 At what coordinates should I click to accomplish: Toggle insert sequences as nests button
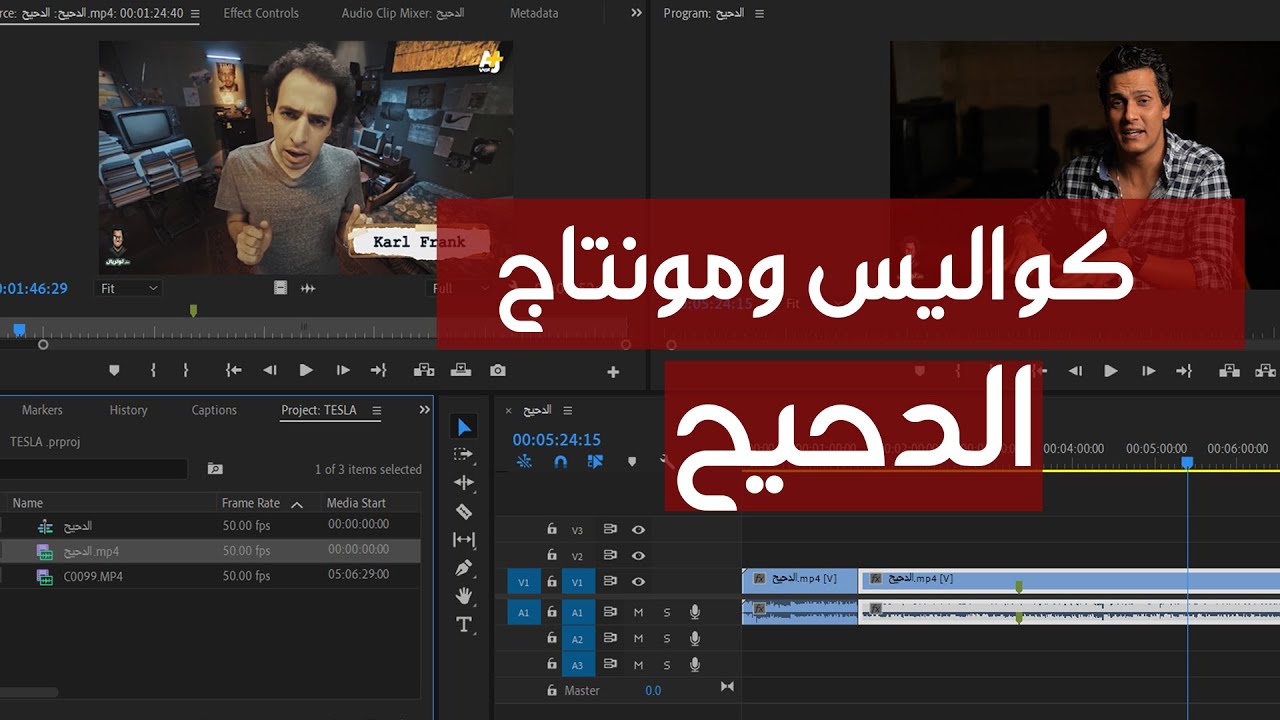(x=524, y=462)
